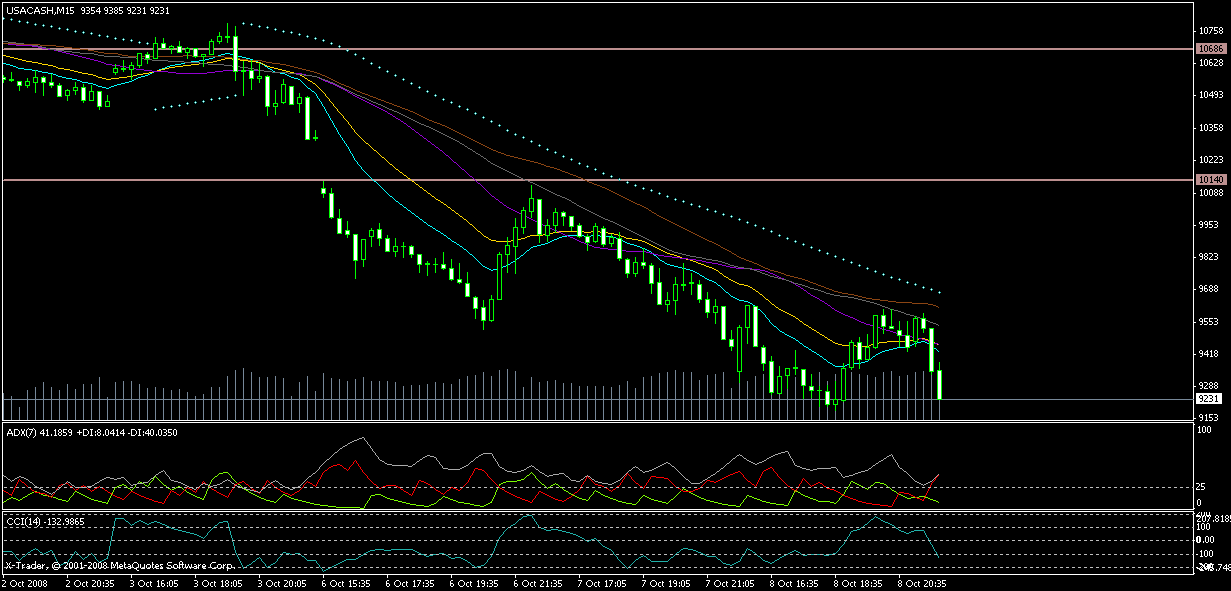
Task: Click the 6 Oct 19:35 time label
Action: tap(473, 582)
